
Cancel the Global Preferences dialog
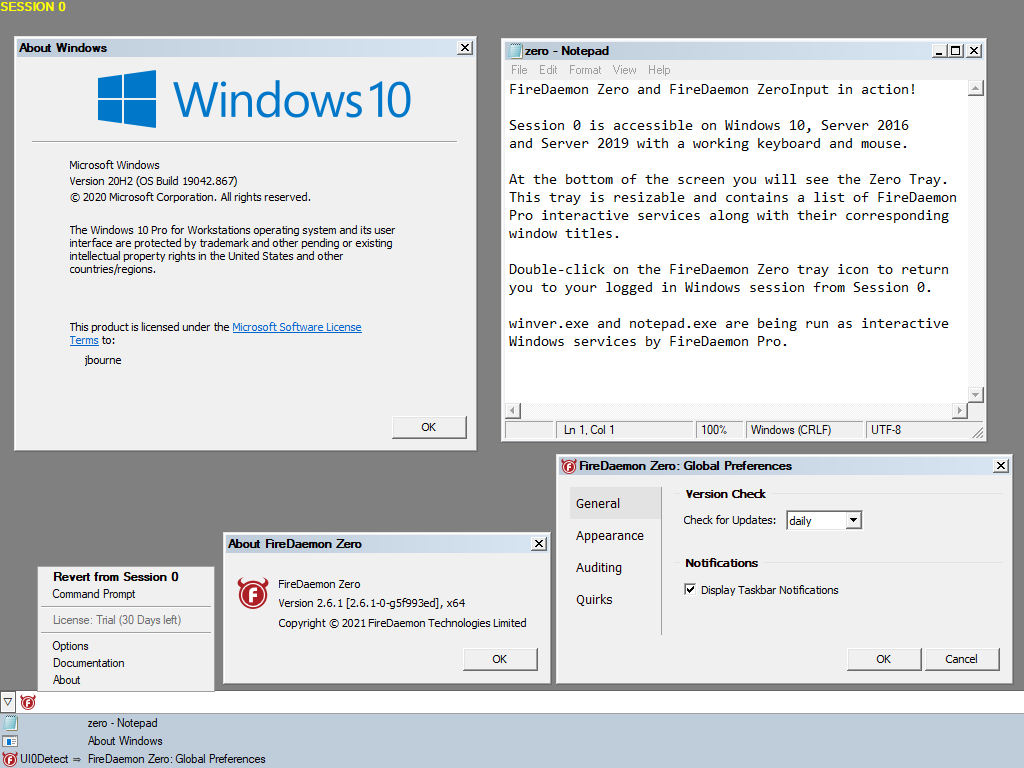[961, 659]
